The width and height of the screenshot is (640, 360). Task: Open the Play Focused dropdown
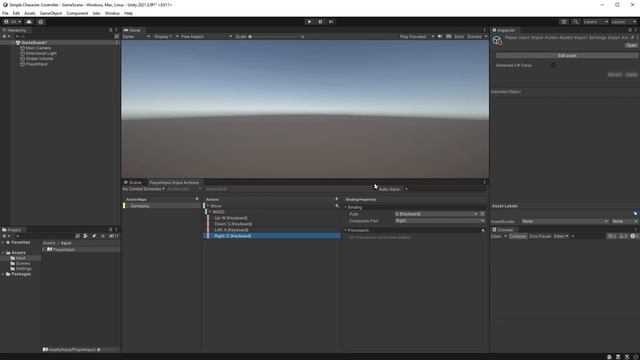[x=416, y=36]
